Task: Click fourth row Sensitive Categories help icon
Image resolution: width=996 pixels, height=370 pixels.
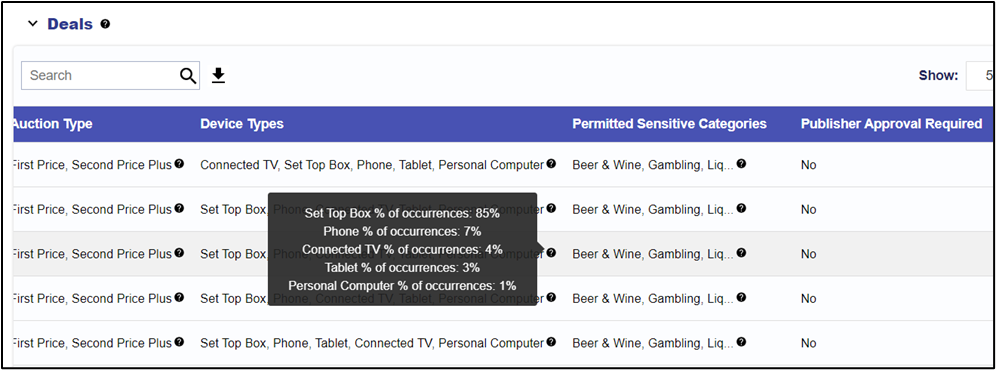Action: pos(741,298)
